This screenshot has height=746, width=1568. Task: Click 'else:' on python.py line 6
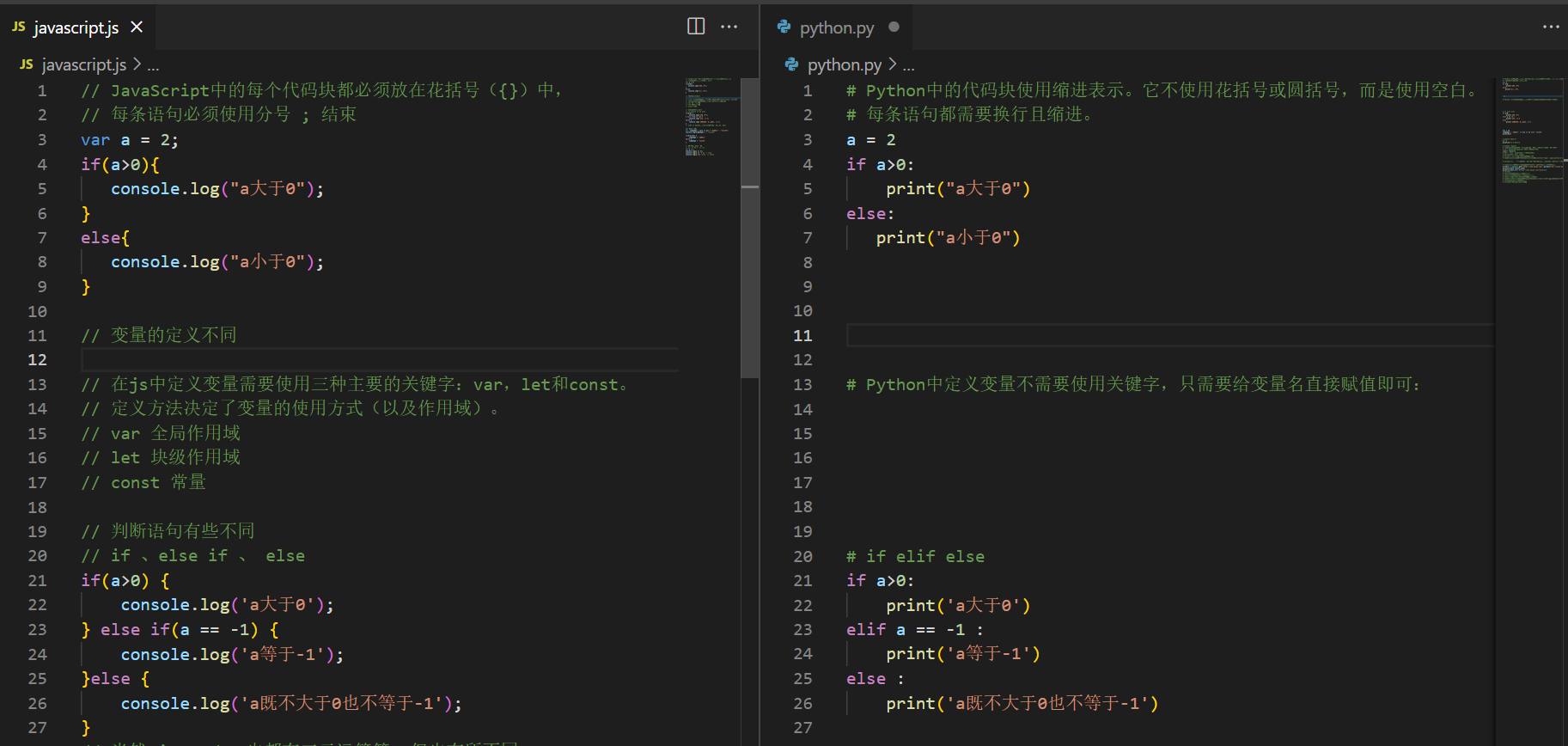coord(870,213)
